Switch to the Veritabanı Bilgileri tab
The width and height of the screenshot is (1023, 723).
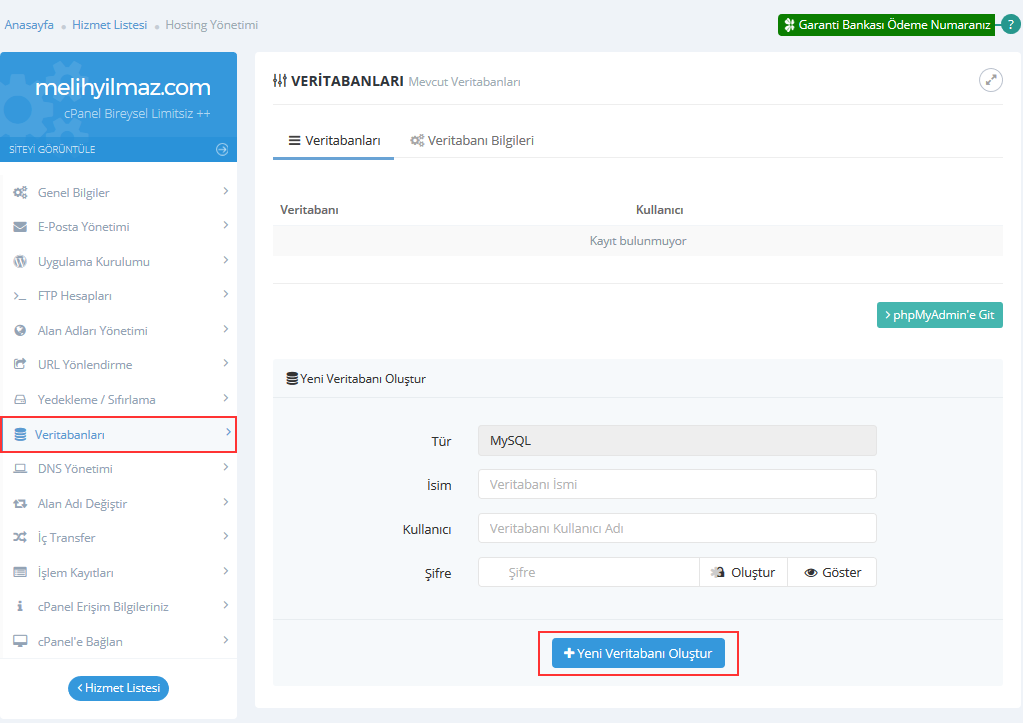[x=472, y=141]
